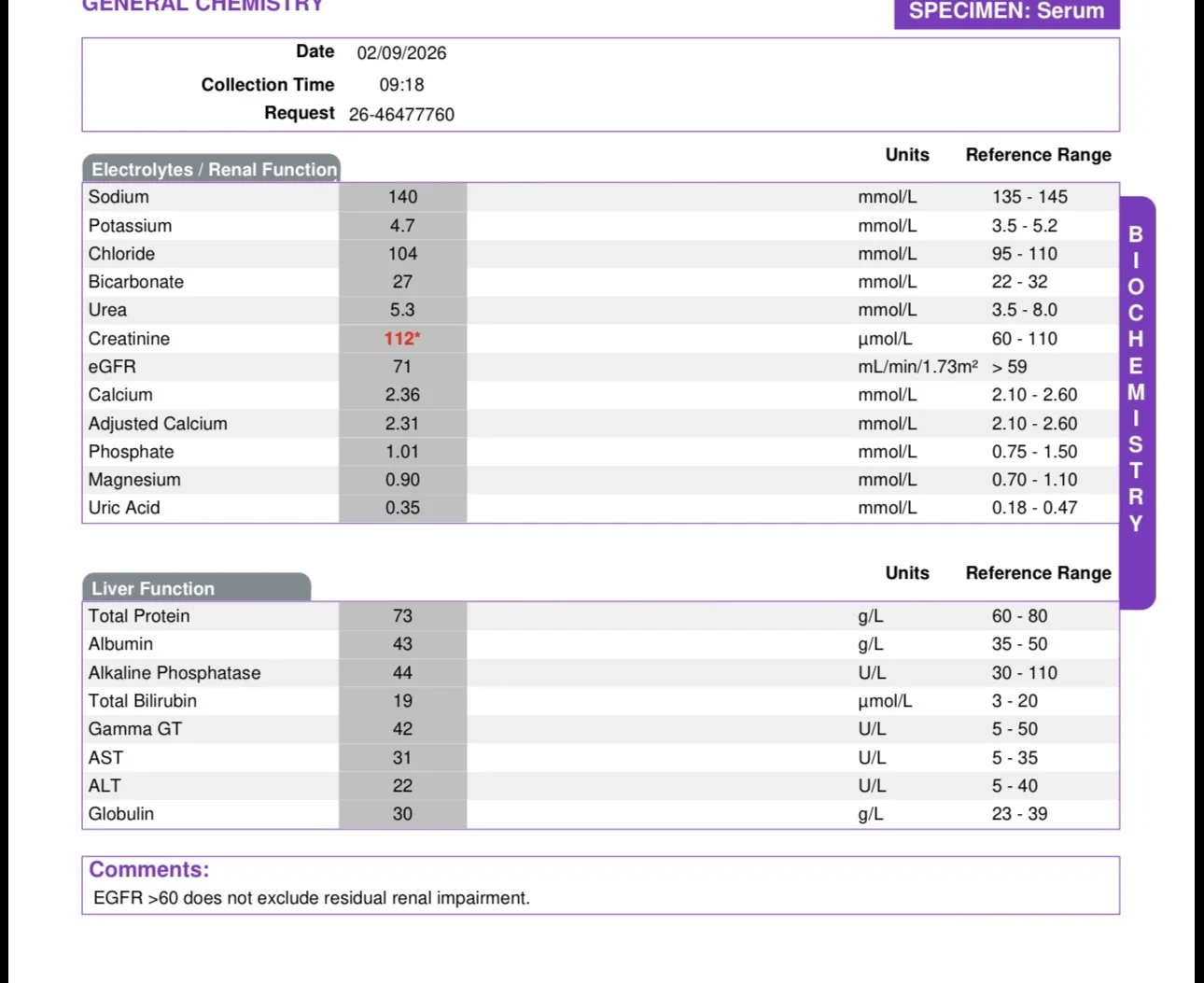The image size is (1204, 983).
Task: Select the Phosphate reference range 0.75 - 1.50
Action: point(1034,452)
